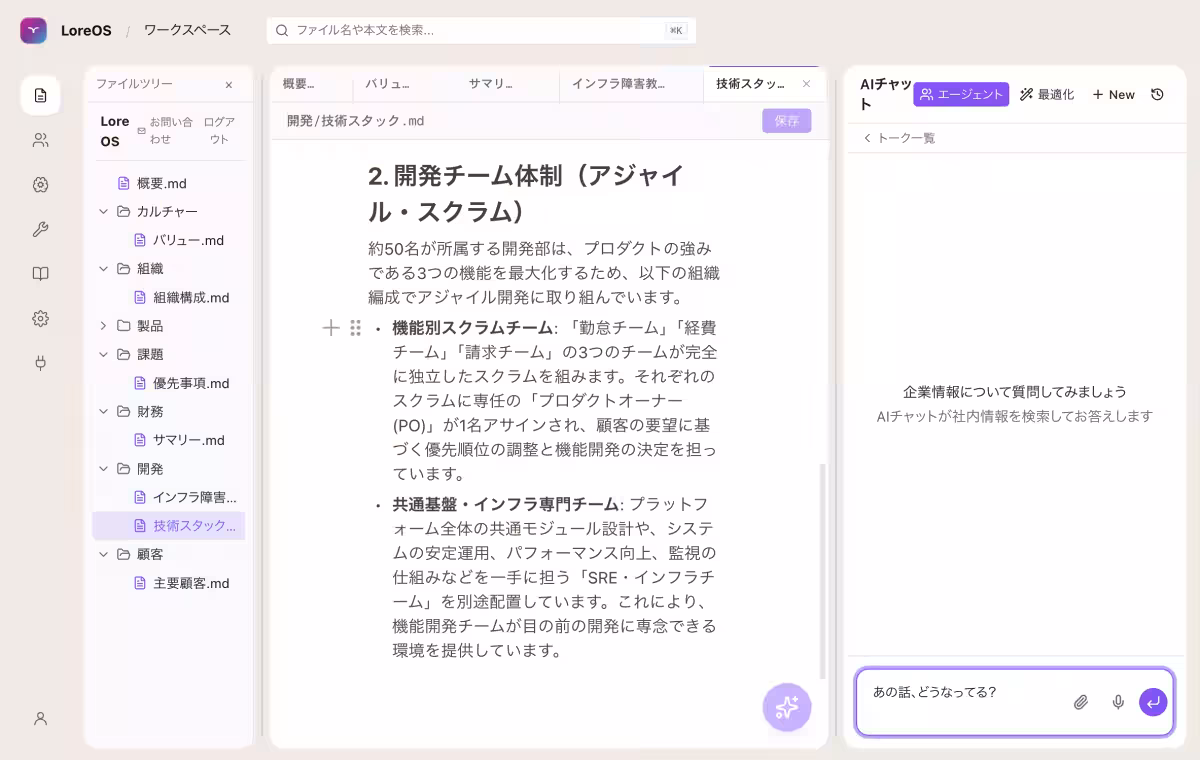Click the attach file paperclip icon
The height and width of the screenshot is (760, 1200).
[x=1081, y=702]
